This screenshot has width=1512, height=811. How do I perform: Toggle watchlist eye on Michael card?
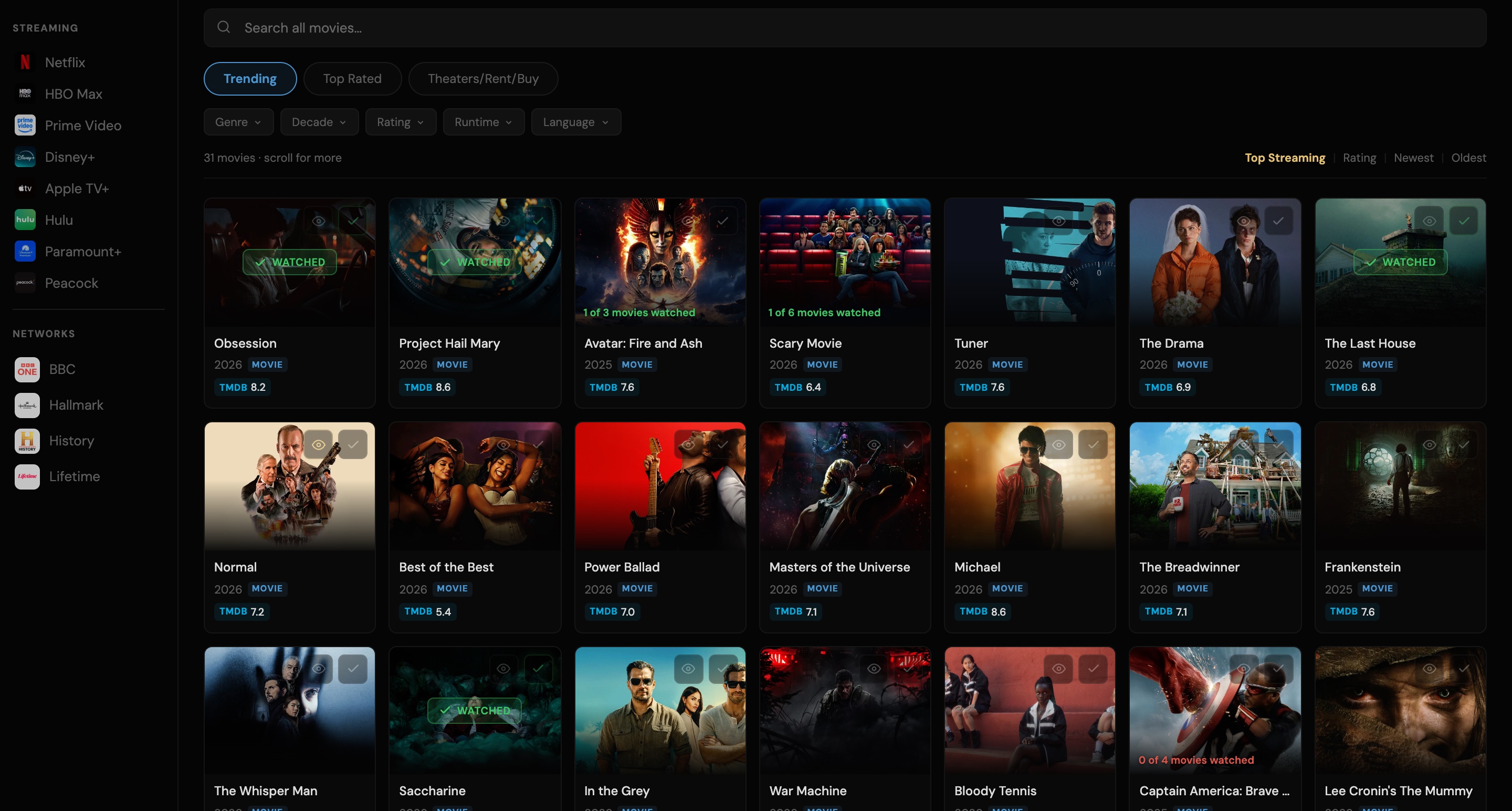tap(1059, 444)
